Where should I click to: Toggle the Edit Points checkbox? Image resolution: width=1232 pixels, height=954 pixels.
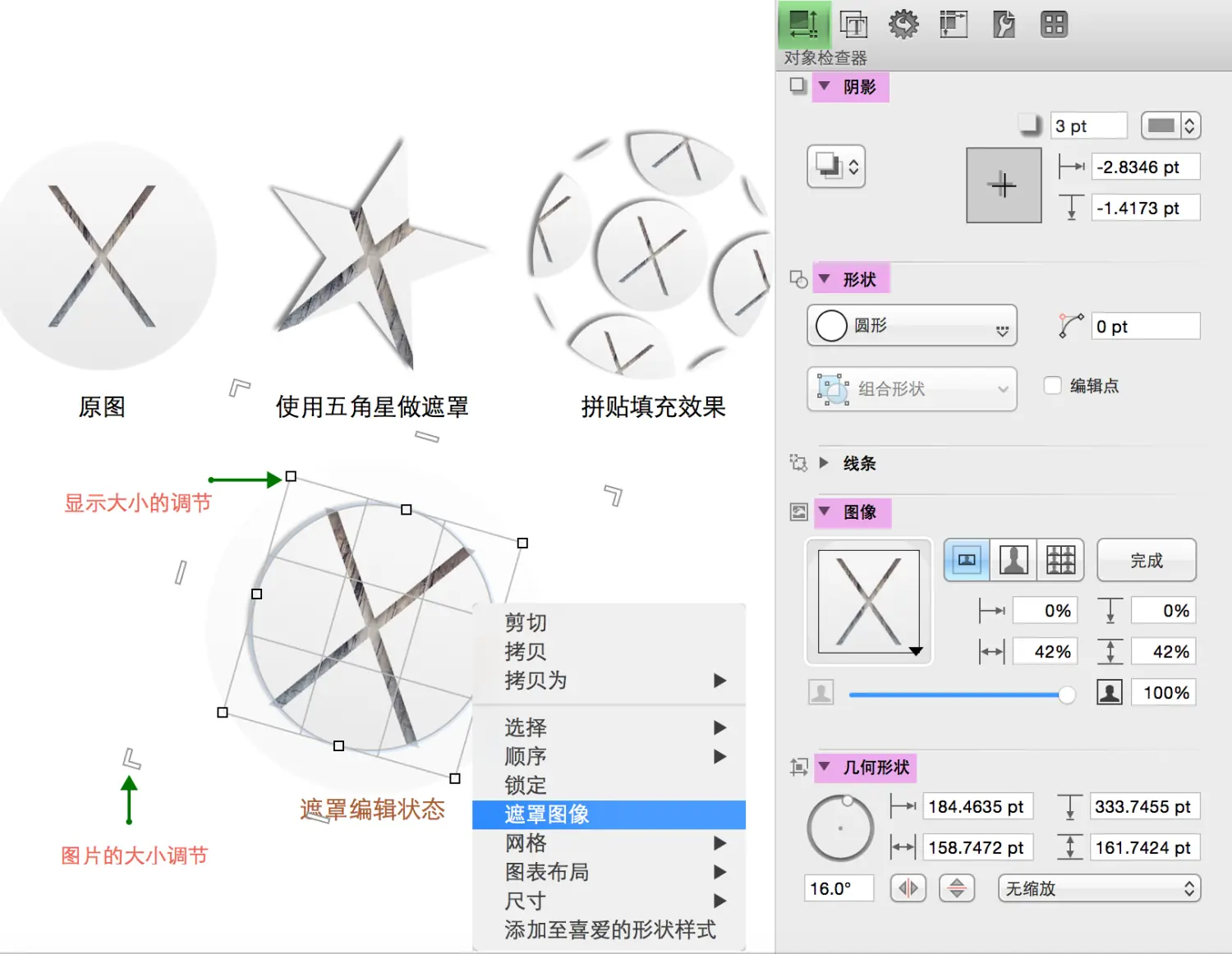click(1052, 385)
